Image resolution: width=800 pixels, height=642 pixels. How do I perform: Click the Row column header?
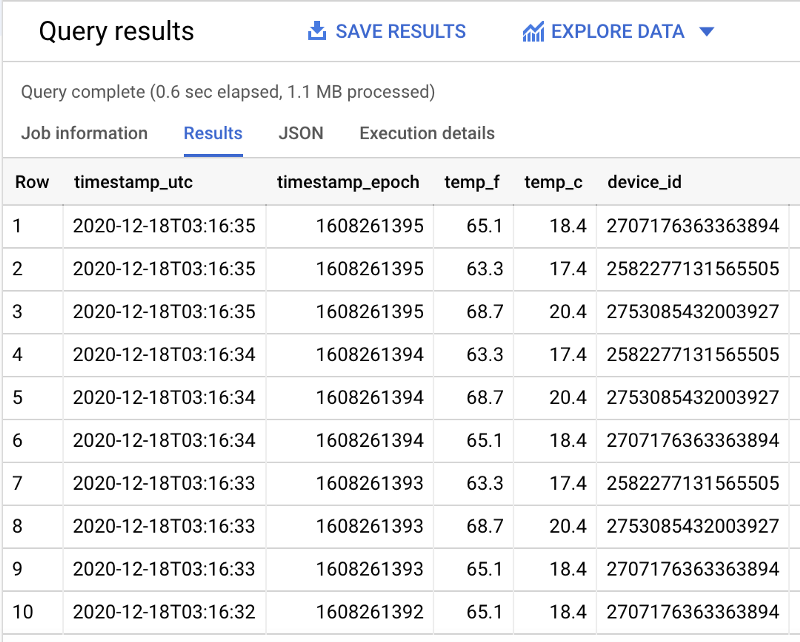click(x=32, y=182)
